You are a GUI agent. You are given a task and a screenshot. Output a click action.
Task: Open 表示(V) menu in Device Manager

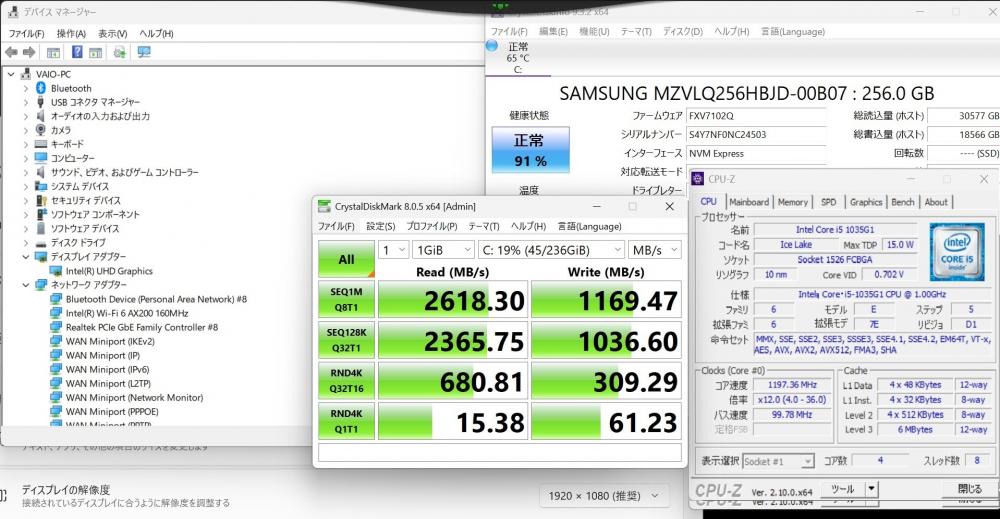pos(113,33)
